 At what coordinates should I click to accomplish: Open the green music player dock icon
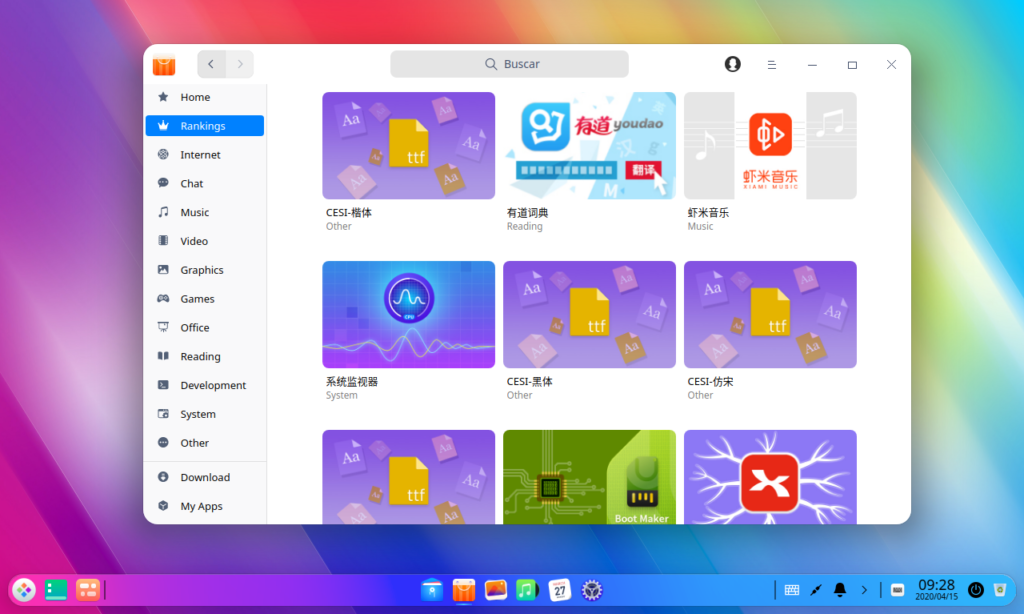(x=527, y=590)
